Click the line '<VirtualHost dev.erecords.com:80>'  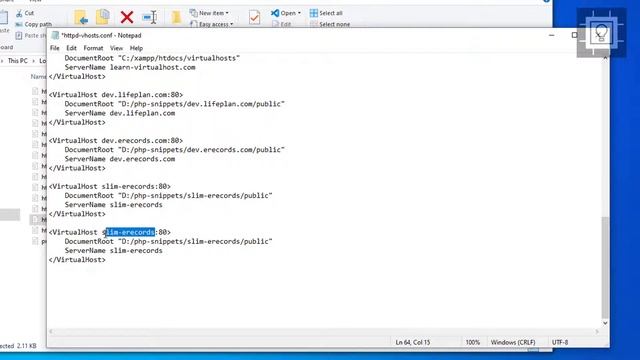pyautogui.click(x=116, y=140)
